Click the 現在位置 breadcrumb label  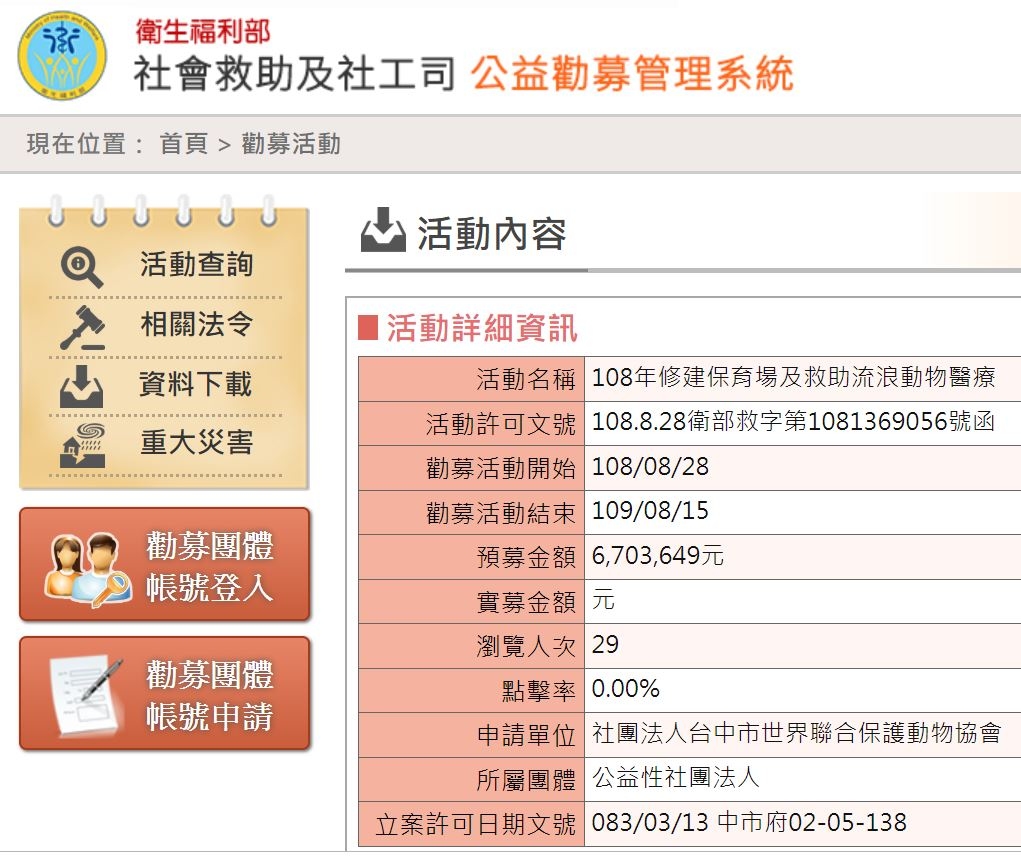click(76, 144)
